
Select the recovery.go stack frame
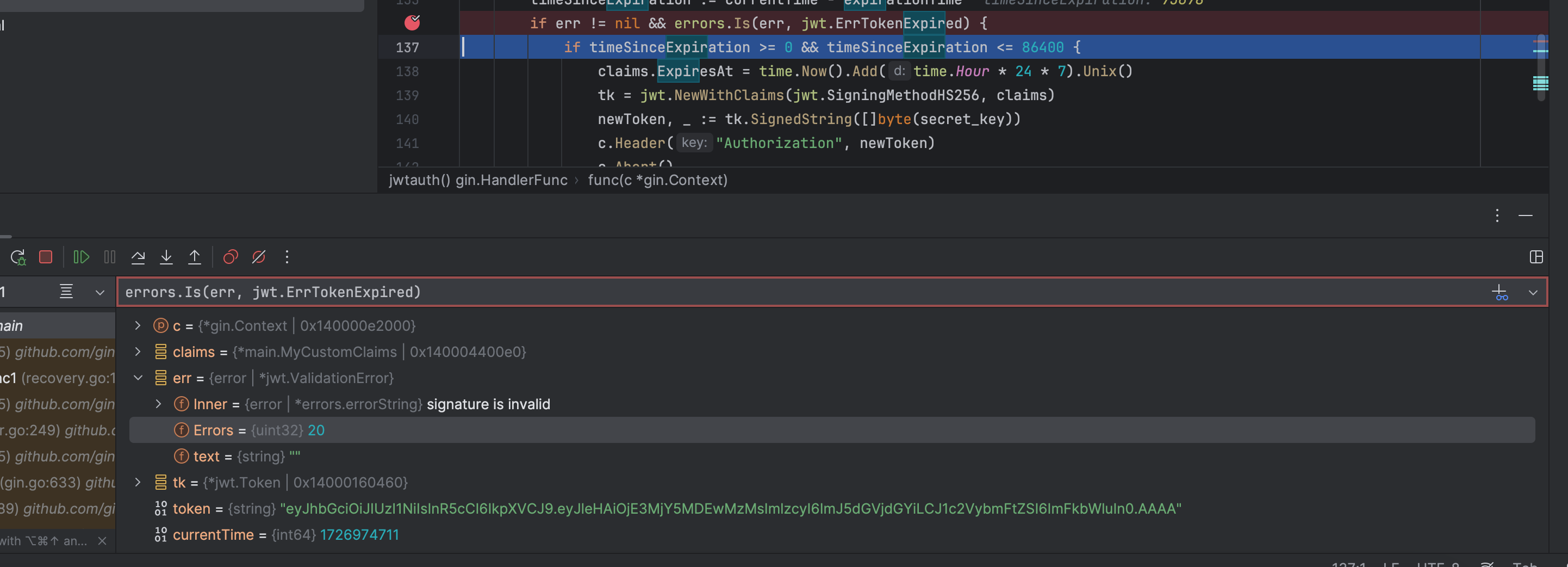pyautogui.click(x=57, y=378)
